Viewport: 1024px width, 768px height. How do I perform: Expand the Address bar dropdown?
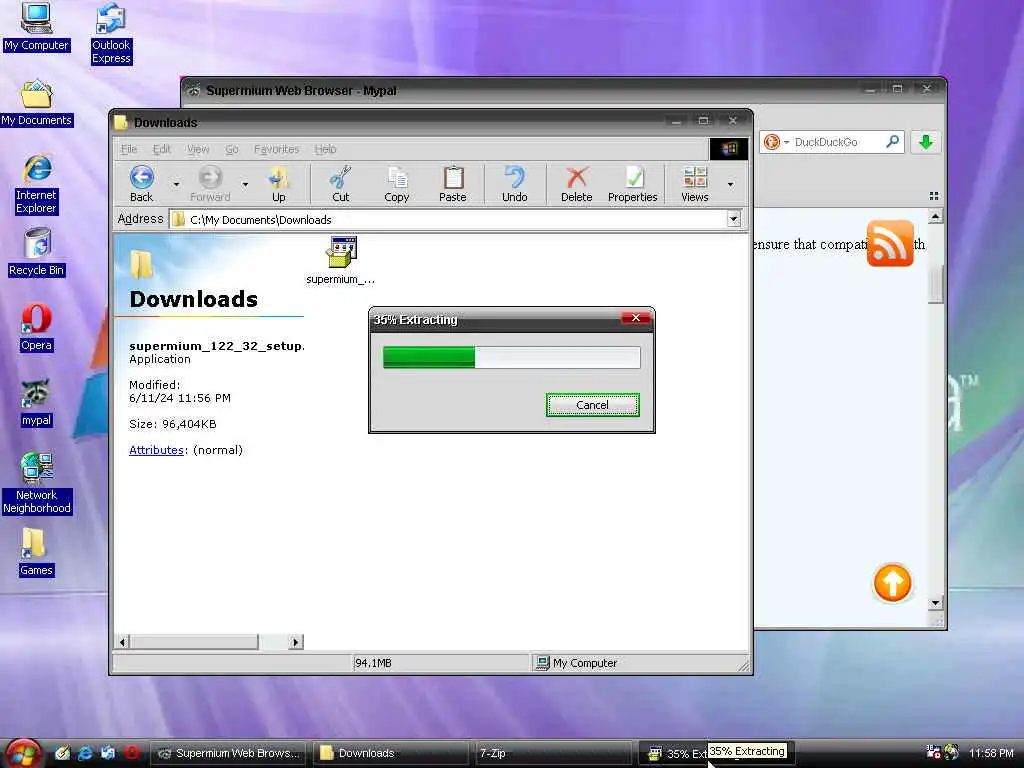734,219
